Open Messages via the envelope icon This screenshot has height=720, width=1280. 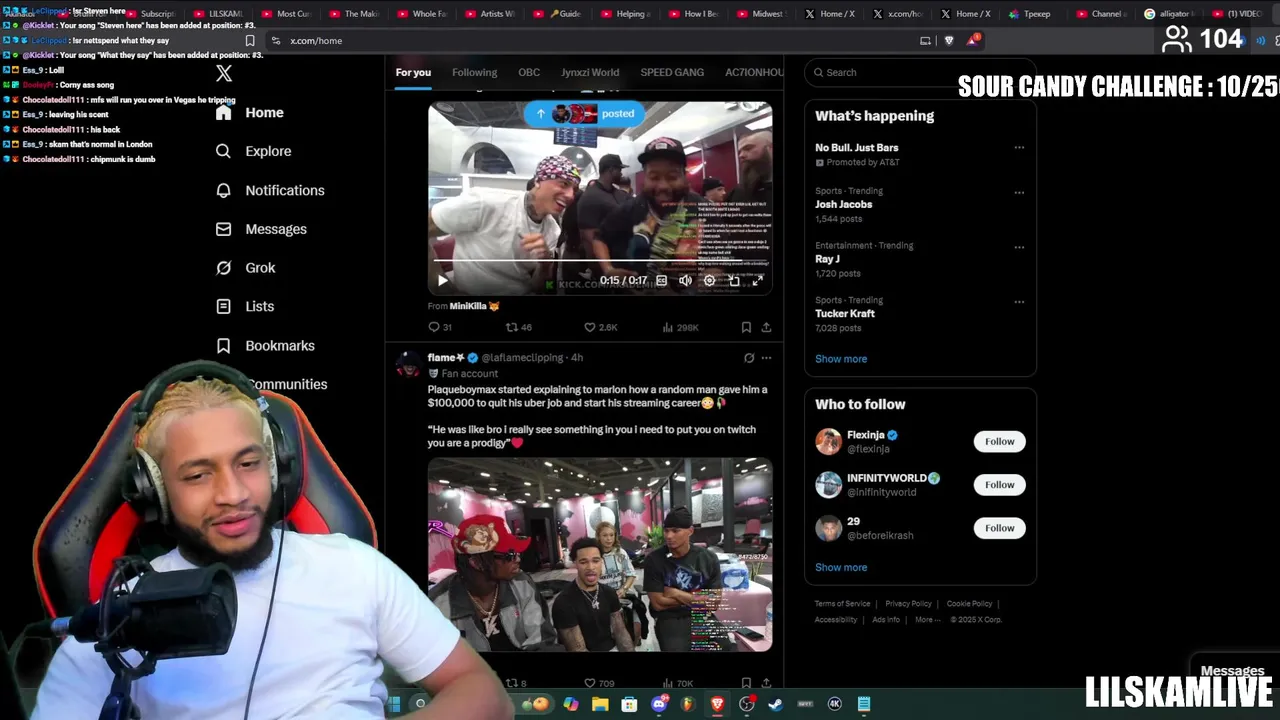click(x=261, y=229)
